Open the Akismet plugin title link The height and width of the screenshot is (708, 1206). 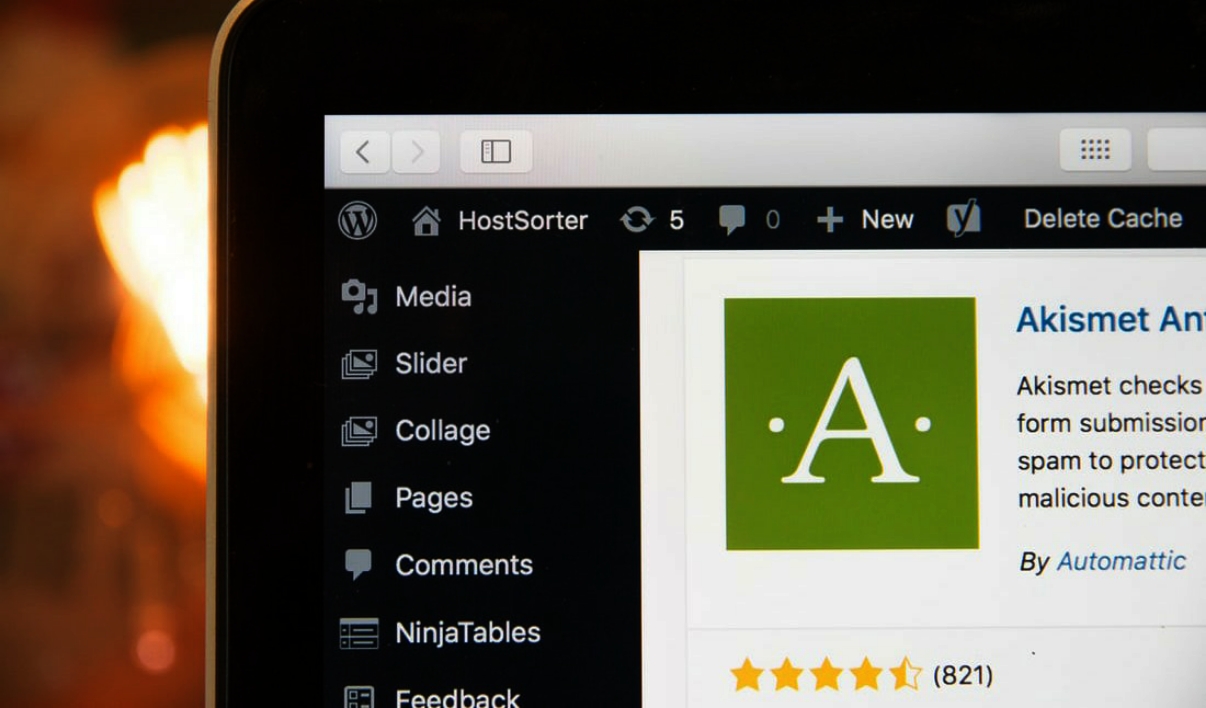coord(1110,319)
